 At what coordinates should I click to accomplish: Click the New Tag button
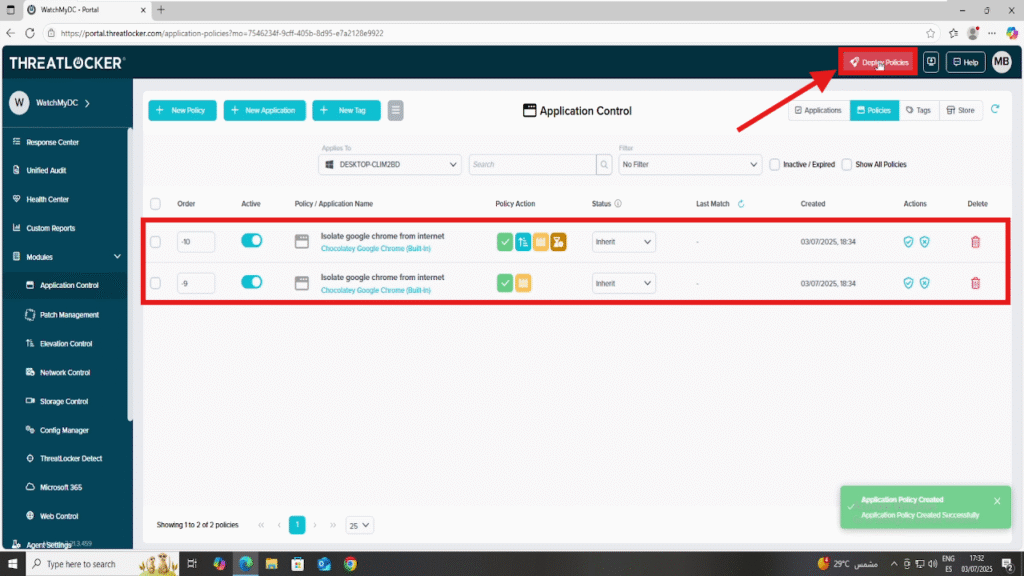tap(346, 110)
